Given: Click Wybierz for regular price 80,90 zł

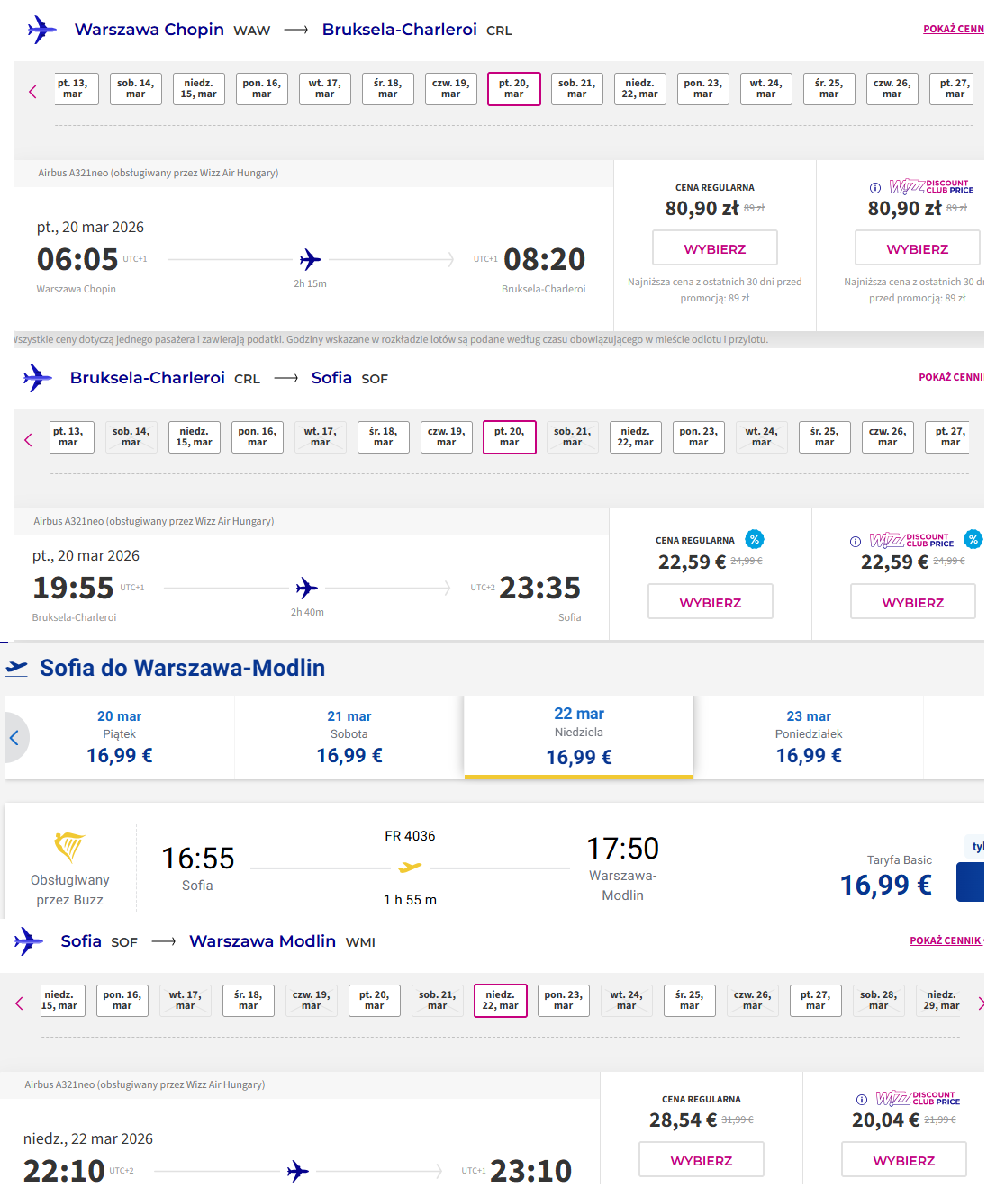Looking at the screenshot, I should point(715,248).
